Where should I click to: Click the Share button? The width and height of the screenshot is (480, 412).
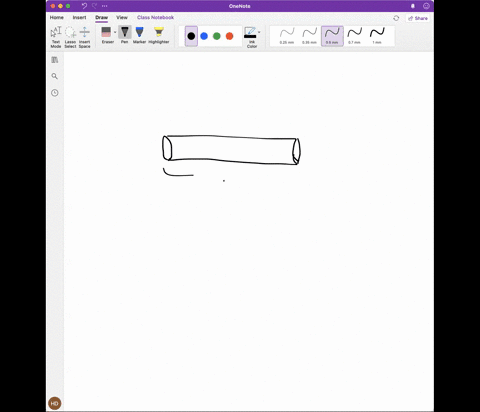point(418,18)
